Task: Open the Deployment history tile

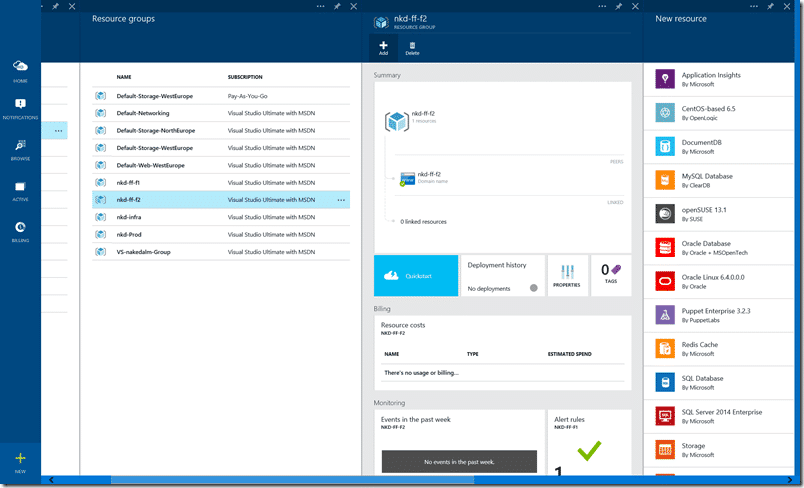Action: [x=502, y=276]
